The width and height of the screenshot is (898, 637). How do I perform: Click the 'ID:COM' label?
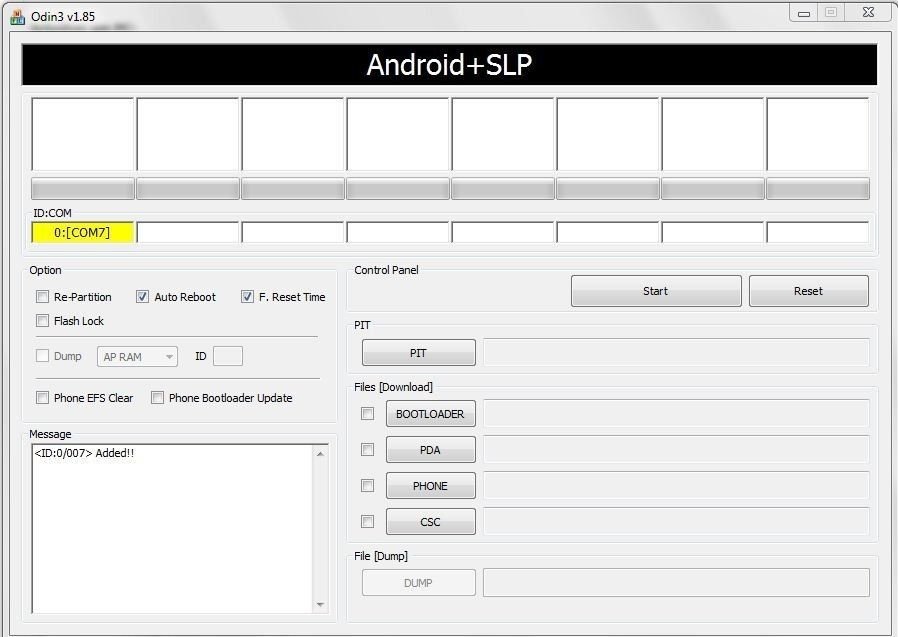(52, 213)
